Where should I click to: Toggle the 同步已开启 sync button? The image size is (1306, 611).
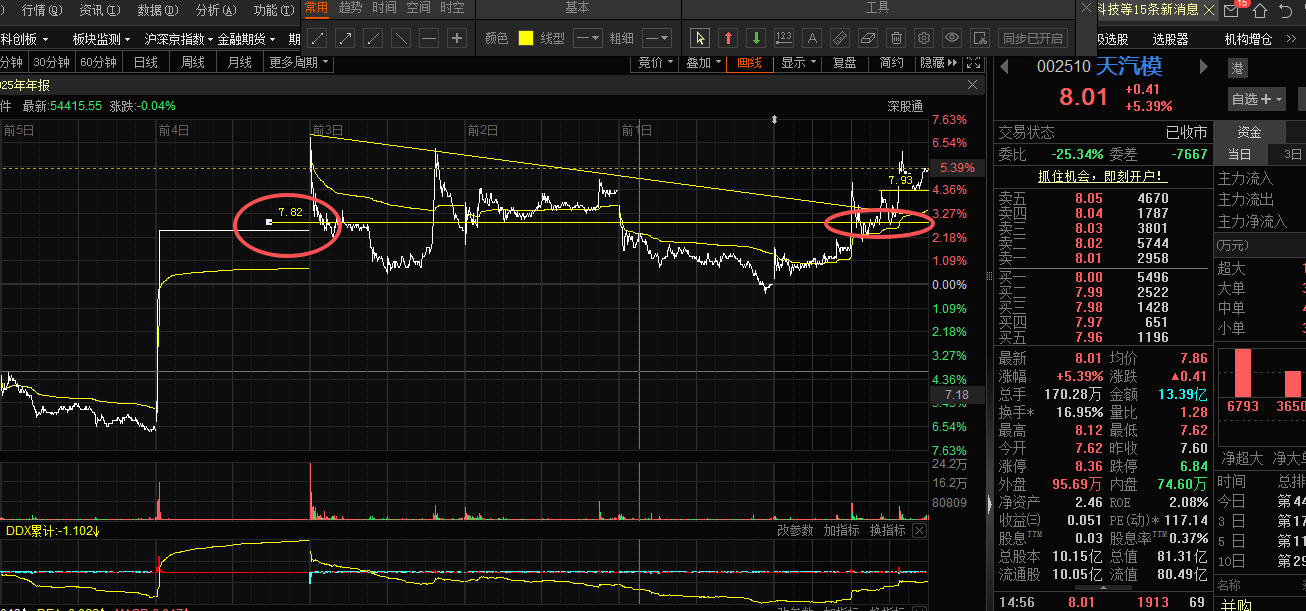[x=1033, y=39]
